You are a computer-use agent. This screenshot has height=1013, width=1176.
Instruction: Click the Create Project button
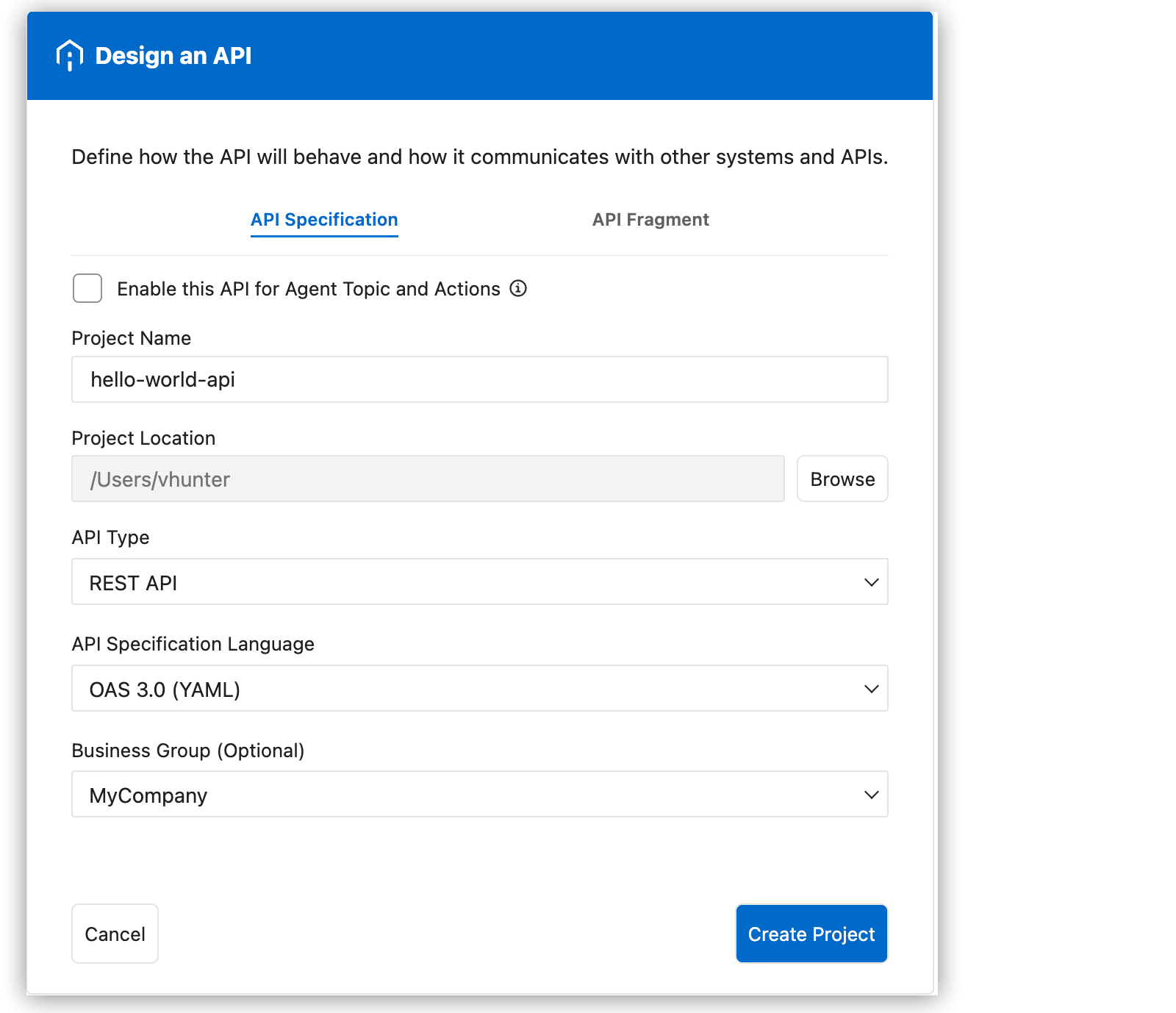point(811,934)
